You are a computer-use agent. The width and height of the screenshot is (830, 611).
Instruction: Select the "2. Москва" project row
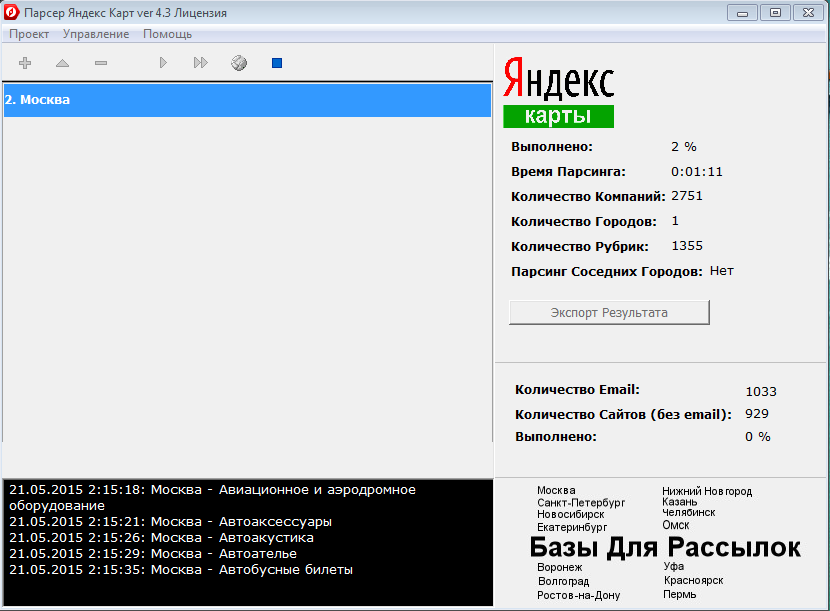(x=247, y=100)
